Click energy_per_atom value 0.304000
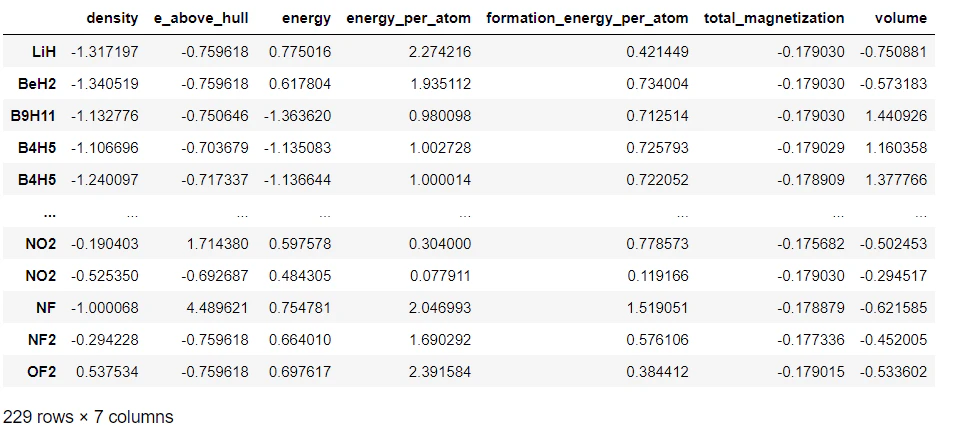This screenshot has width=953, height=427. point(441,244)
